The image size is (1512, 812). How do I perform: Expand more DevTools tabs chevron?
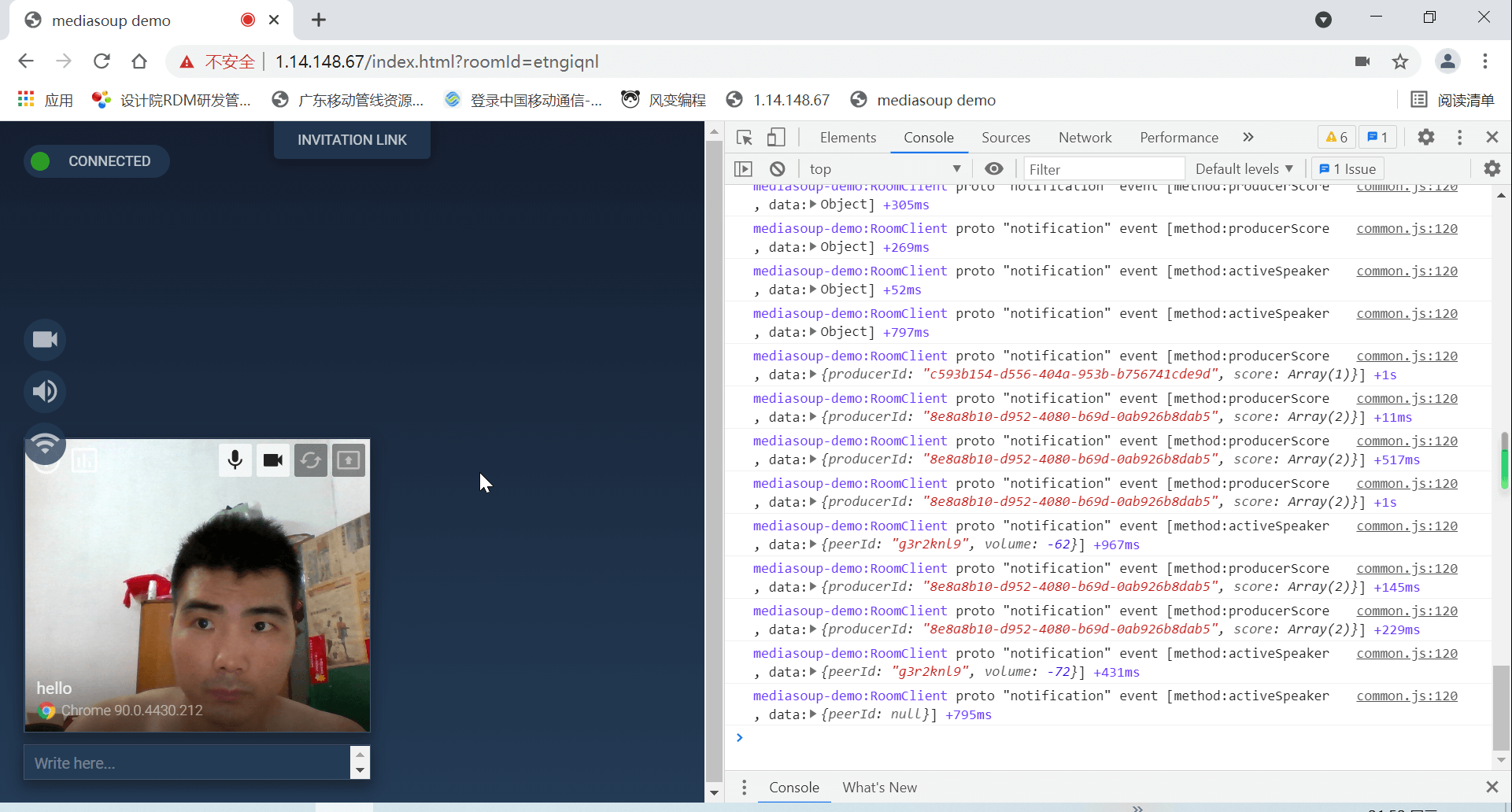point(1248,138)
